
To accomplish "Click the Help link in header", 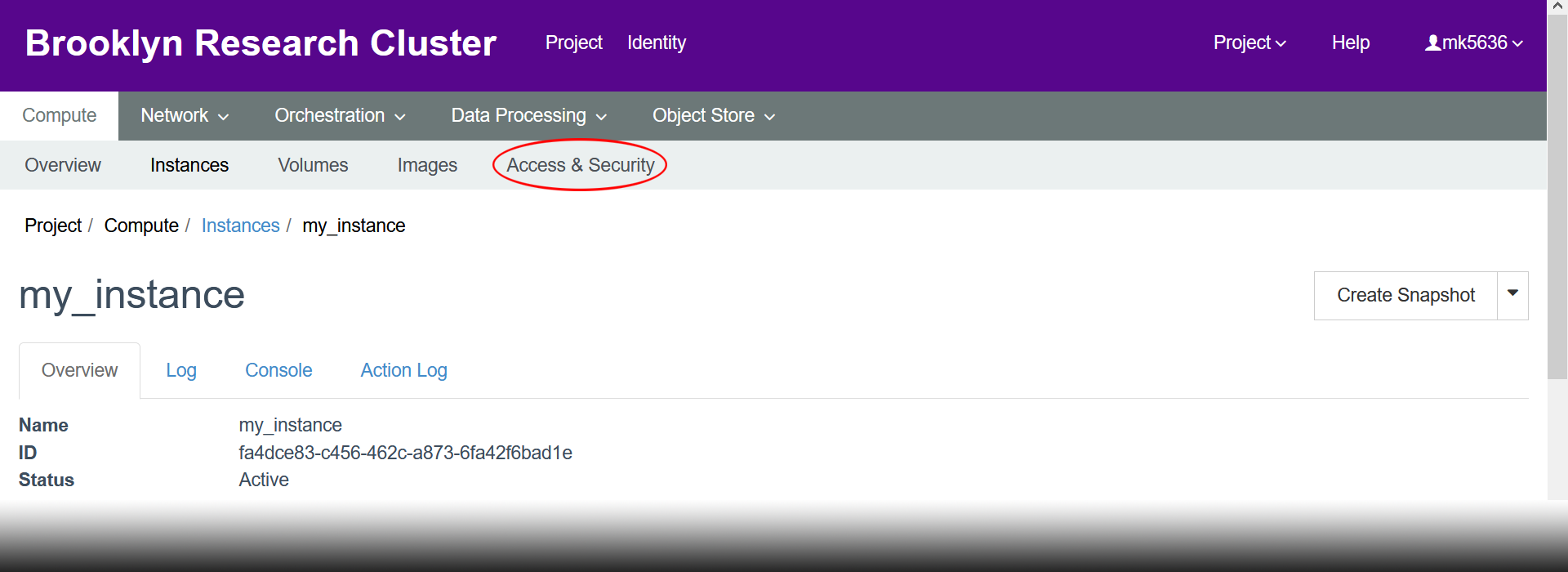I will pyautogui.click(x=1350, y=43).
